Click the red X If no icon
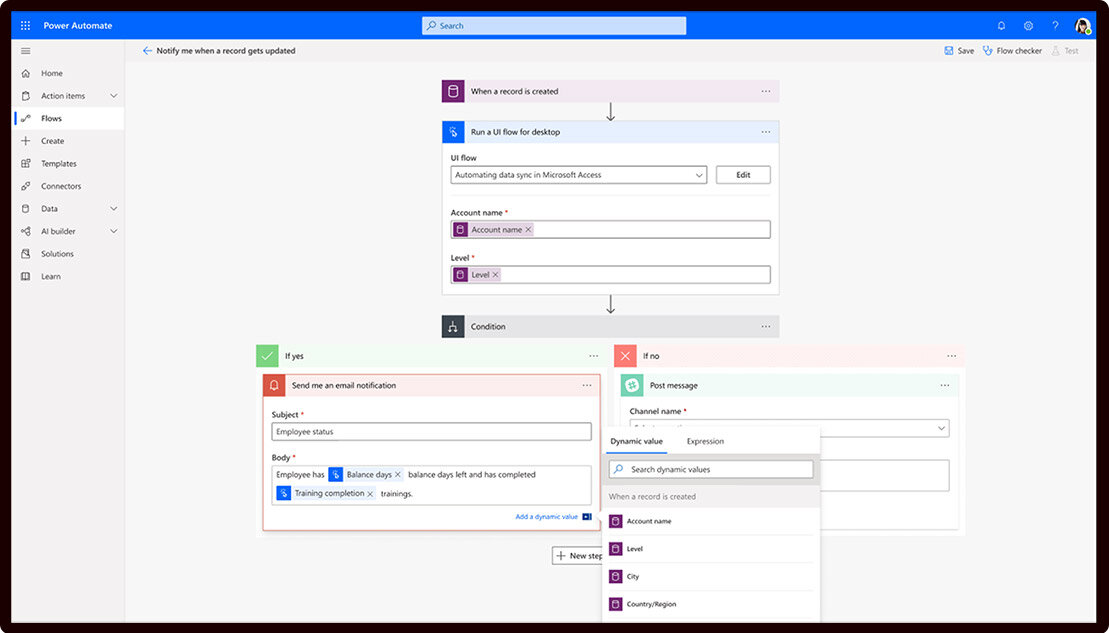1109x633 pixels. click(x=625, y=356)
